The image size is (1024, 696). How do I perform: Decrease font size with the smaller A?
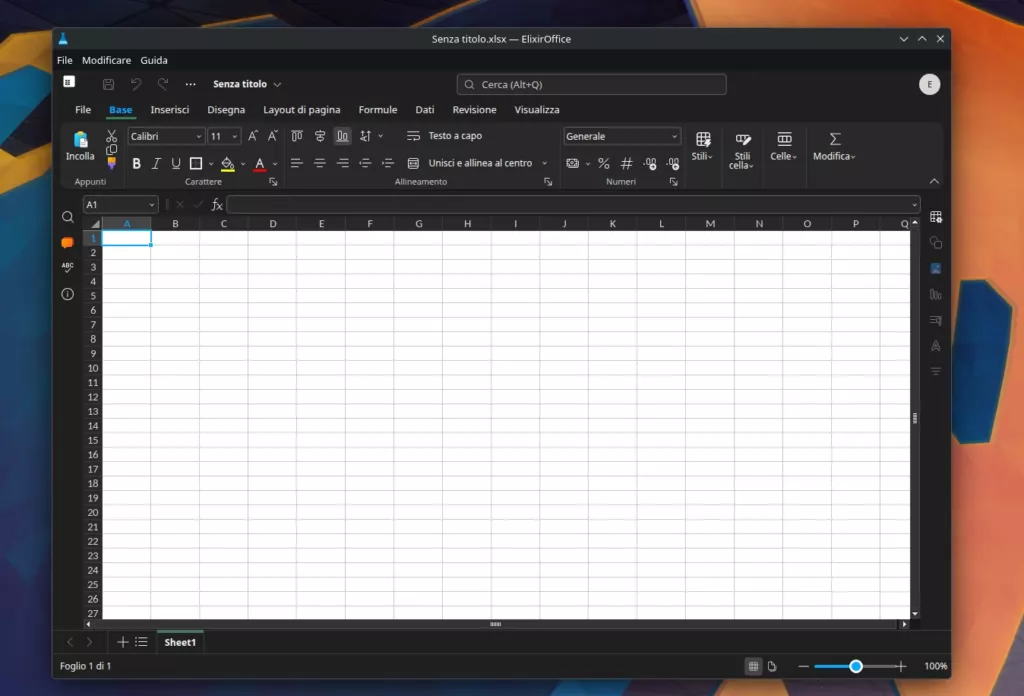coord(273,136)
